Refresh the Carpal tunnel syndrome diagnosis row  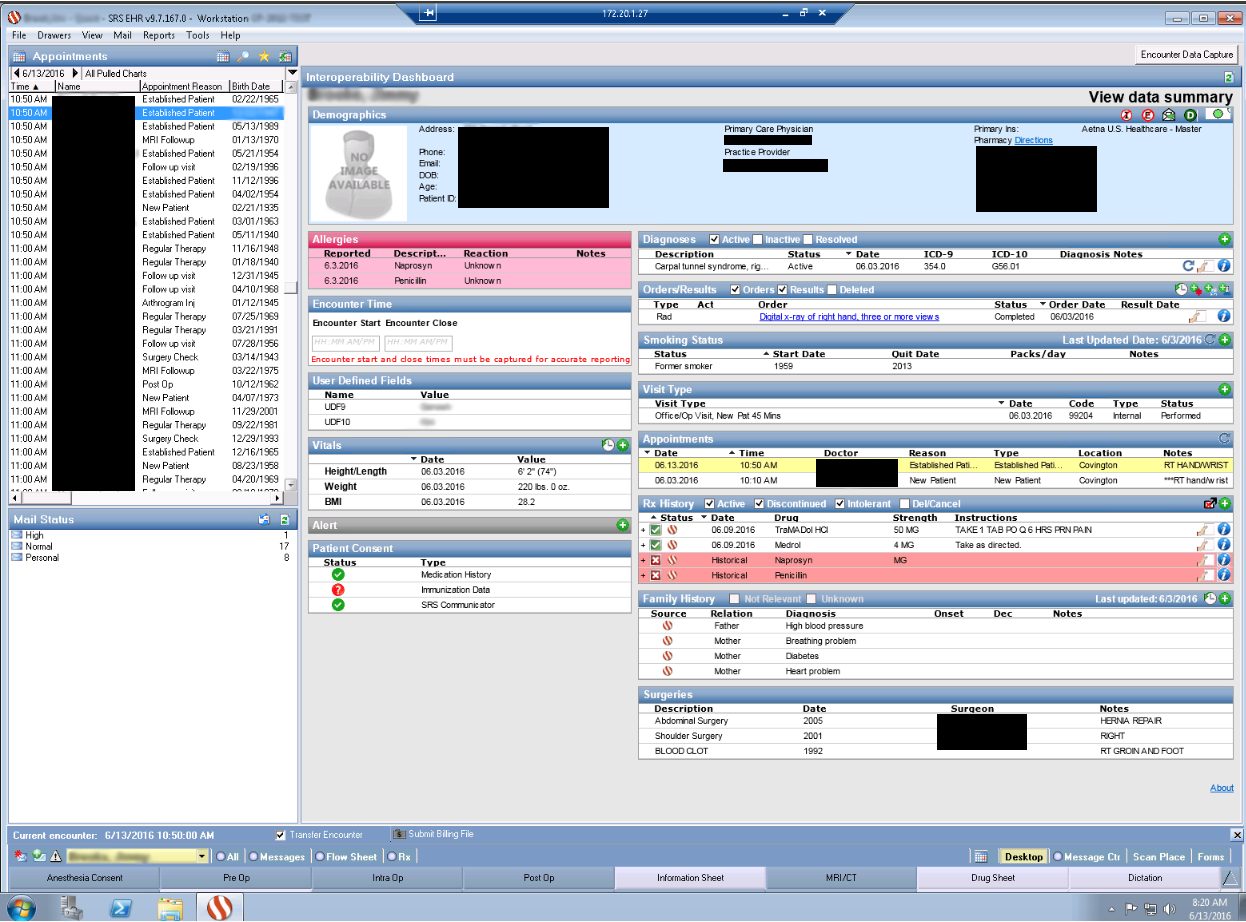pyautogui.click(x=1188, y=267)
